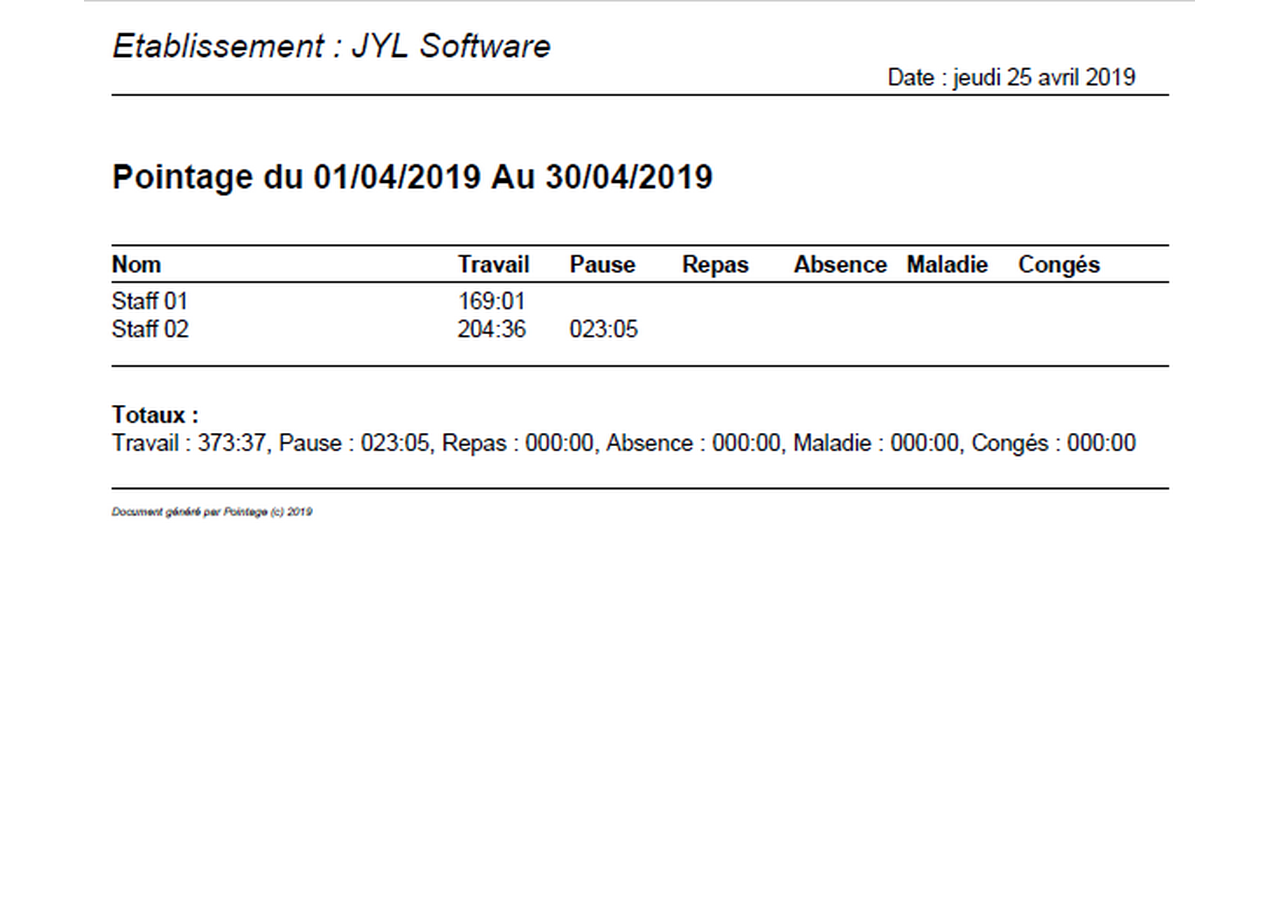Select total Travail value 373:37

pos(232,443)
